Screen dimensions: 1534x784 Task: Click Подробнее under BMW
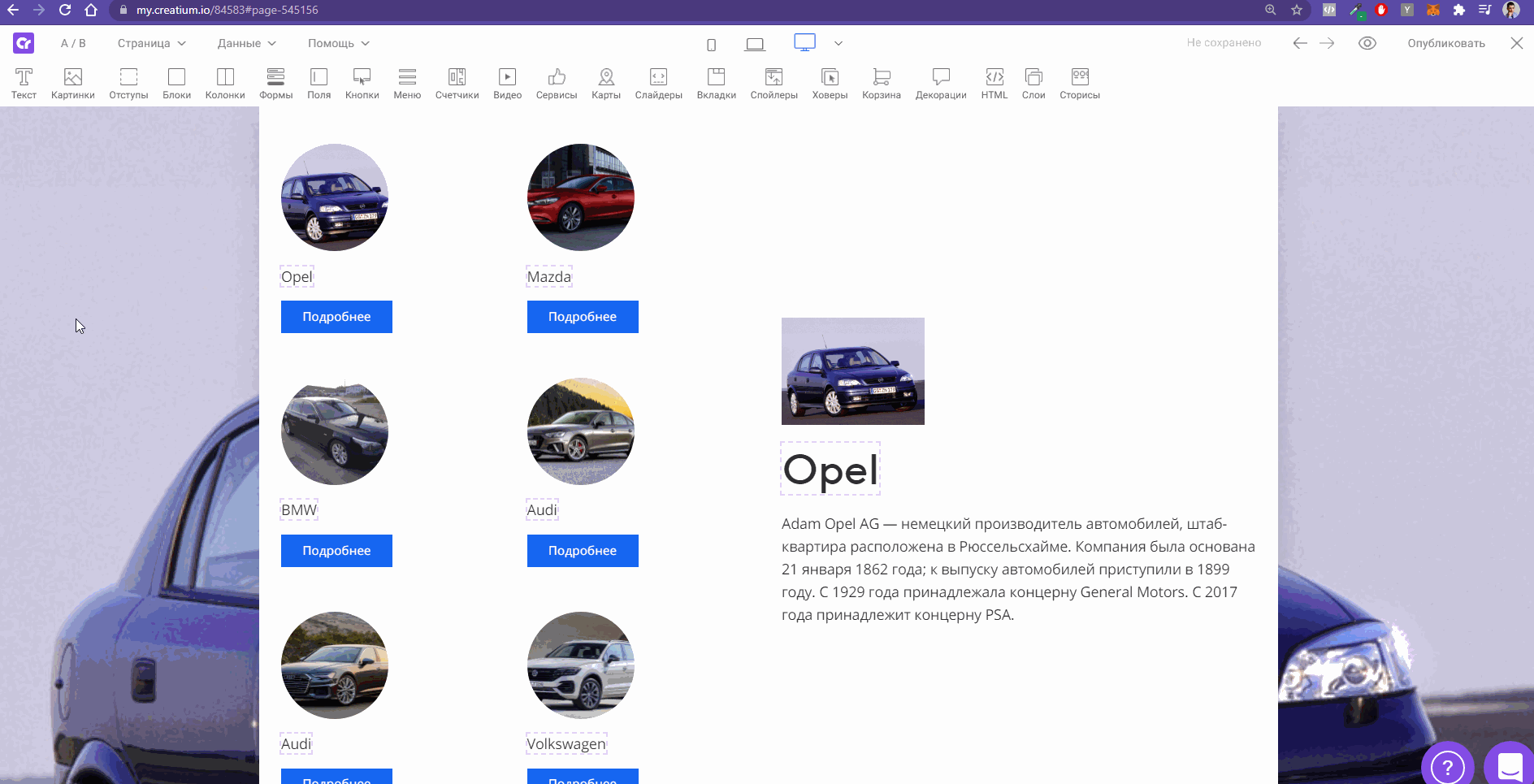tap(336, 551)
